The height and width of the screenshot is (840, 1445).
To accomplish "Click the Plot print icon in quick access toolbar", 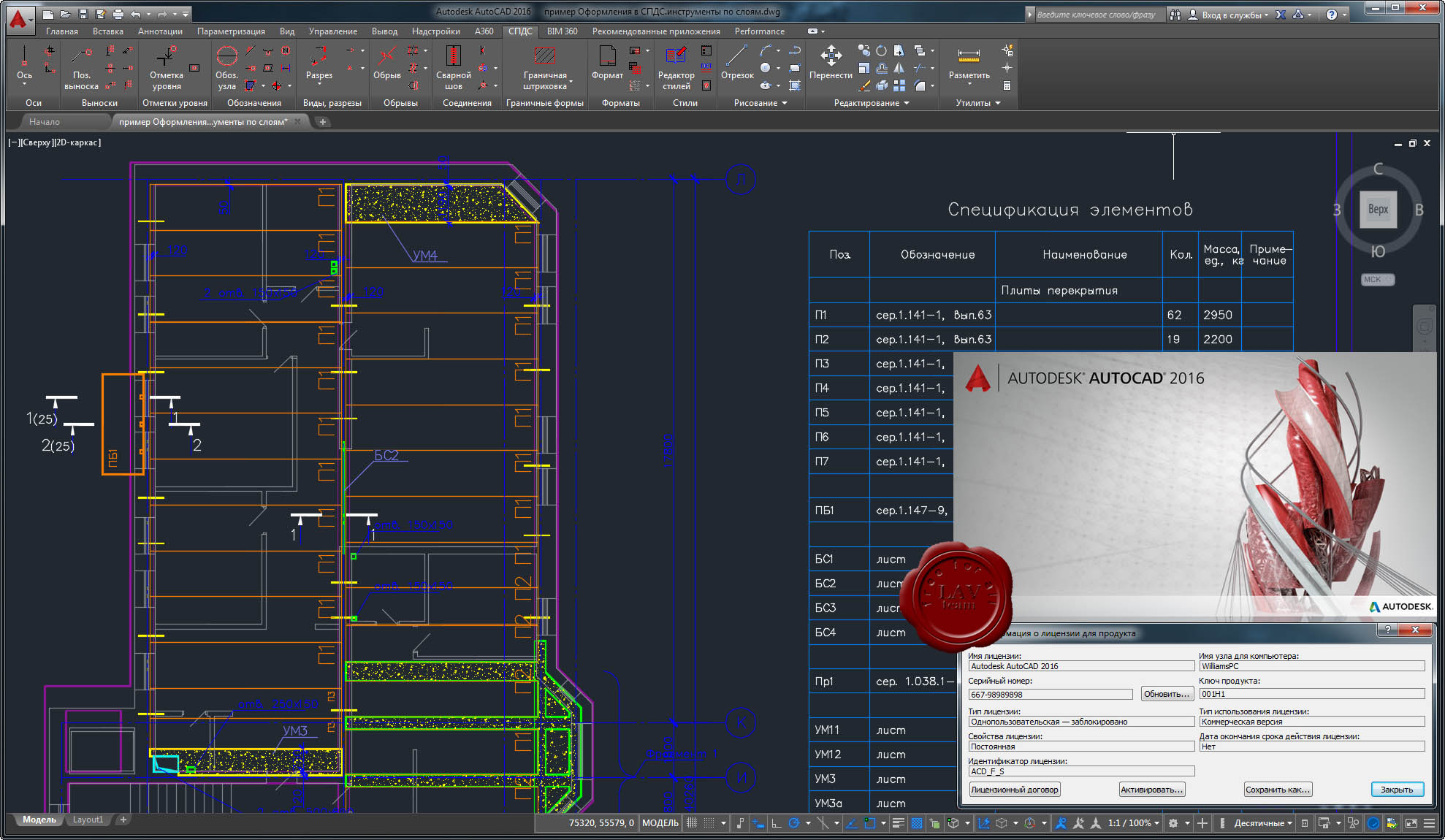I will pos(118,14).
